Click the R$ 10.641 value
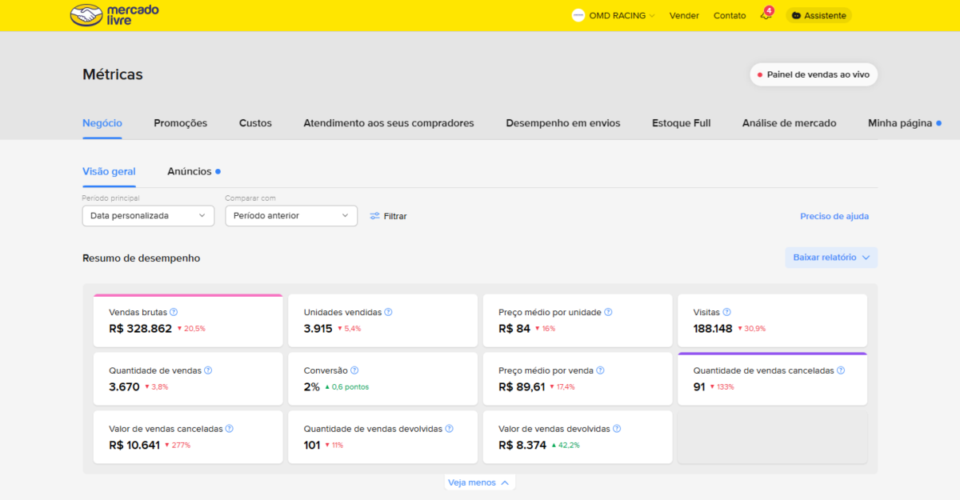Viewport: 960px width, 500px height. pyautogui.click(x=134, y=445)
